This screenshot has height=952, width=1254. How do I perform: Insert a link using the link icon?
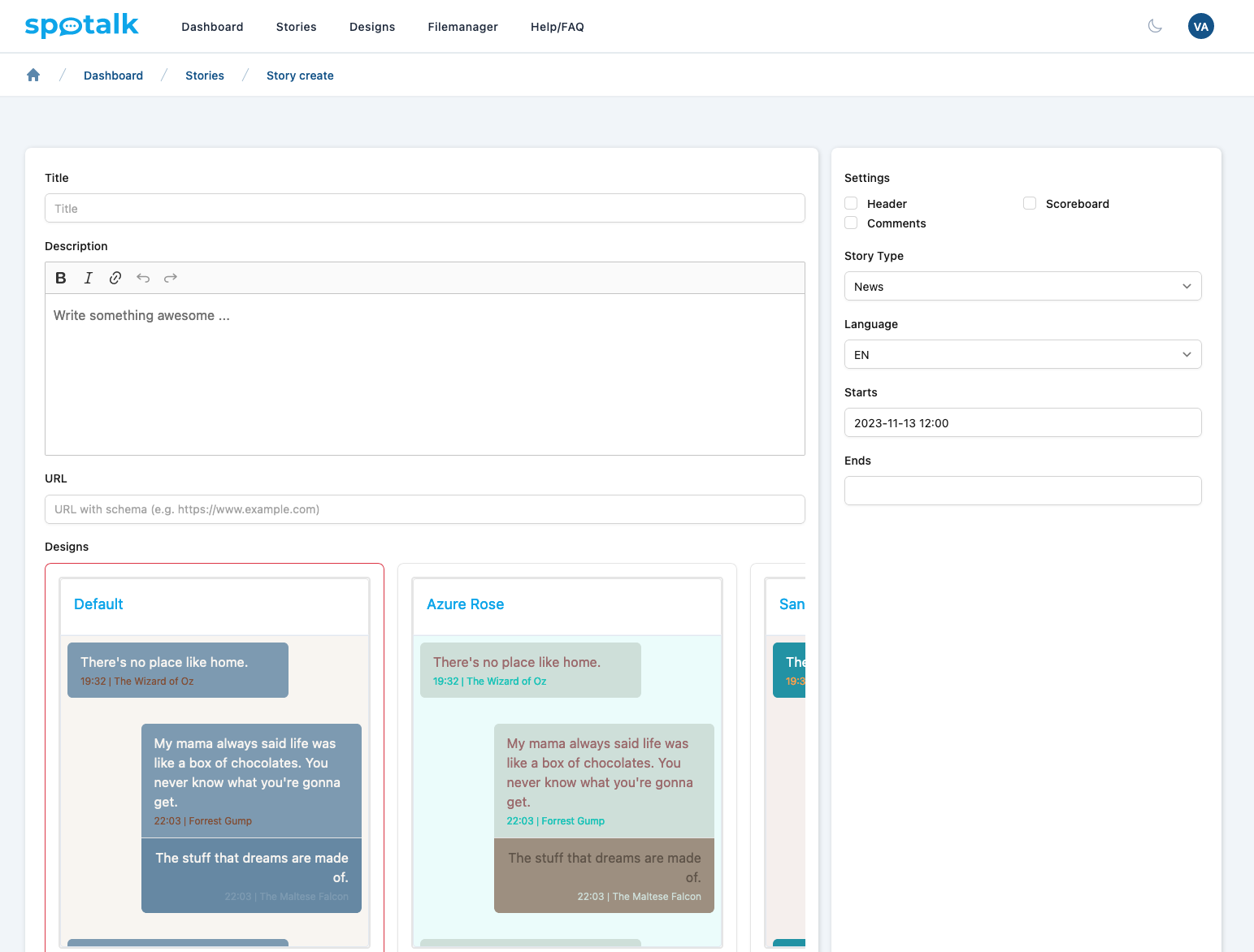click(x=115, y=278)
